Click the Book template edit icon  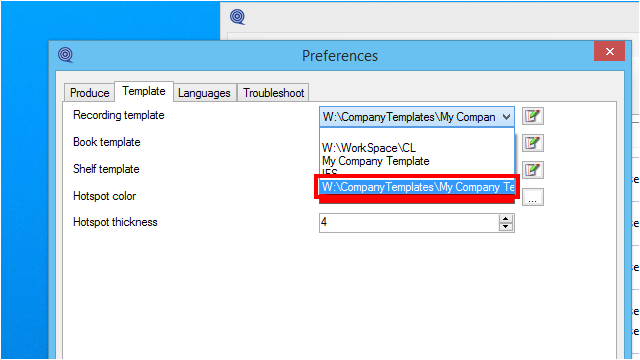(x=533, y=143)
